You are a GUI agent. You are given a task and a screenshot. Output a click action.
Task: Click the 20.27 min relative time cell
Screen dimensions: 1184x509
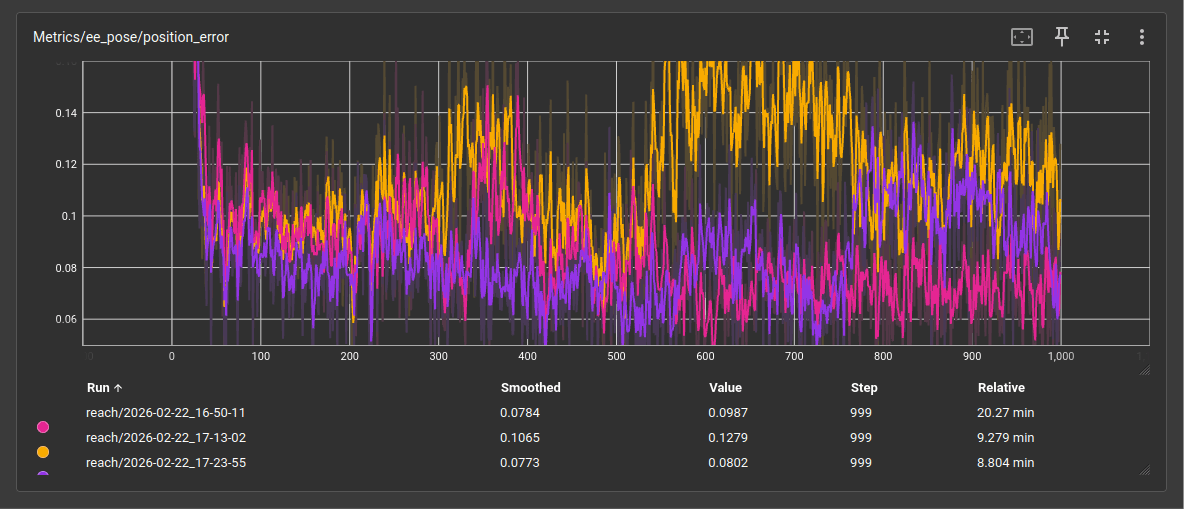[x=1005, y=412]
